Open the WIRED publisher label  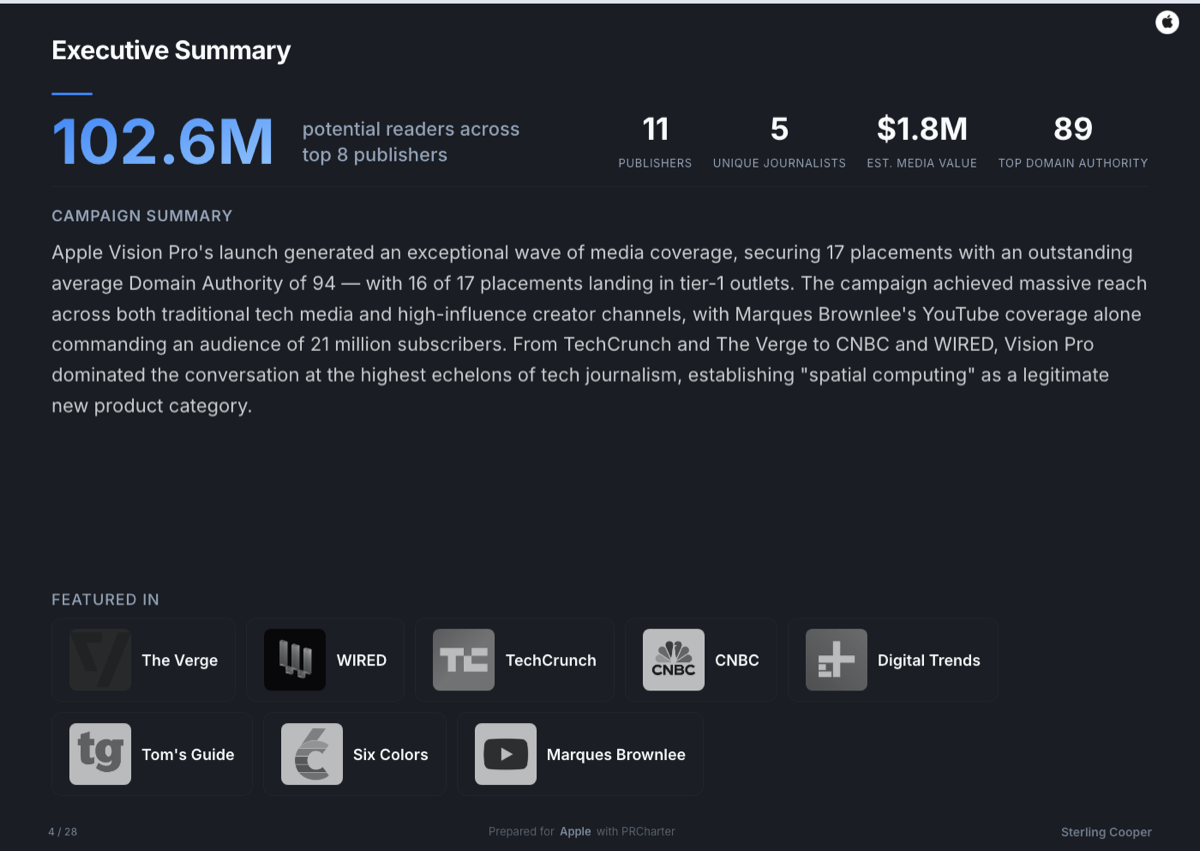361,660
